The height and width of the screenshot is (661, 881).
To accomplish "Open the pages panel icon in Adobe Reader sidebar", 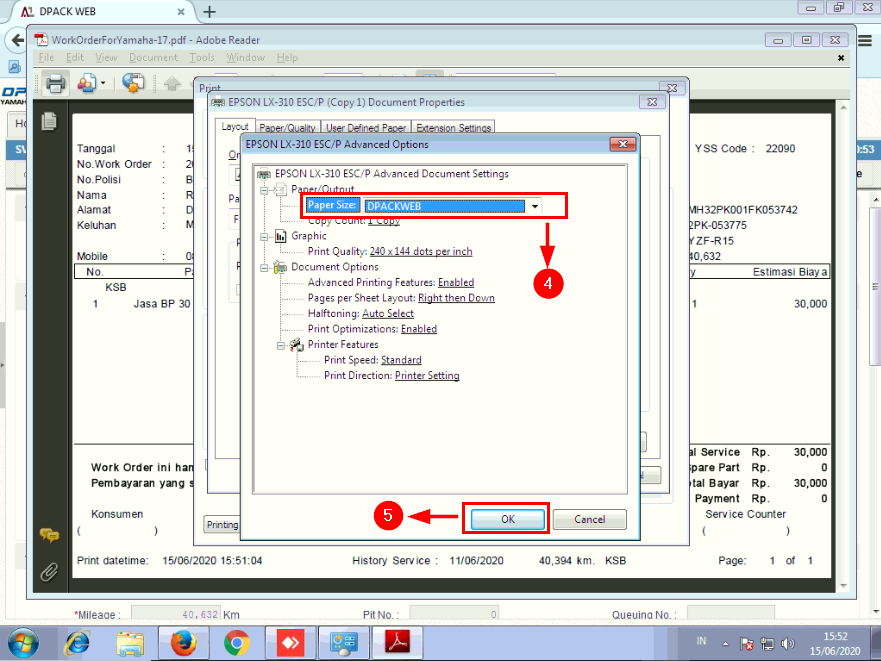I will pos(49,121).
